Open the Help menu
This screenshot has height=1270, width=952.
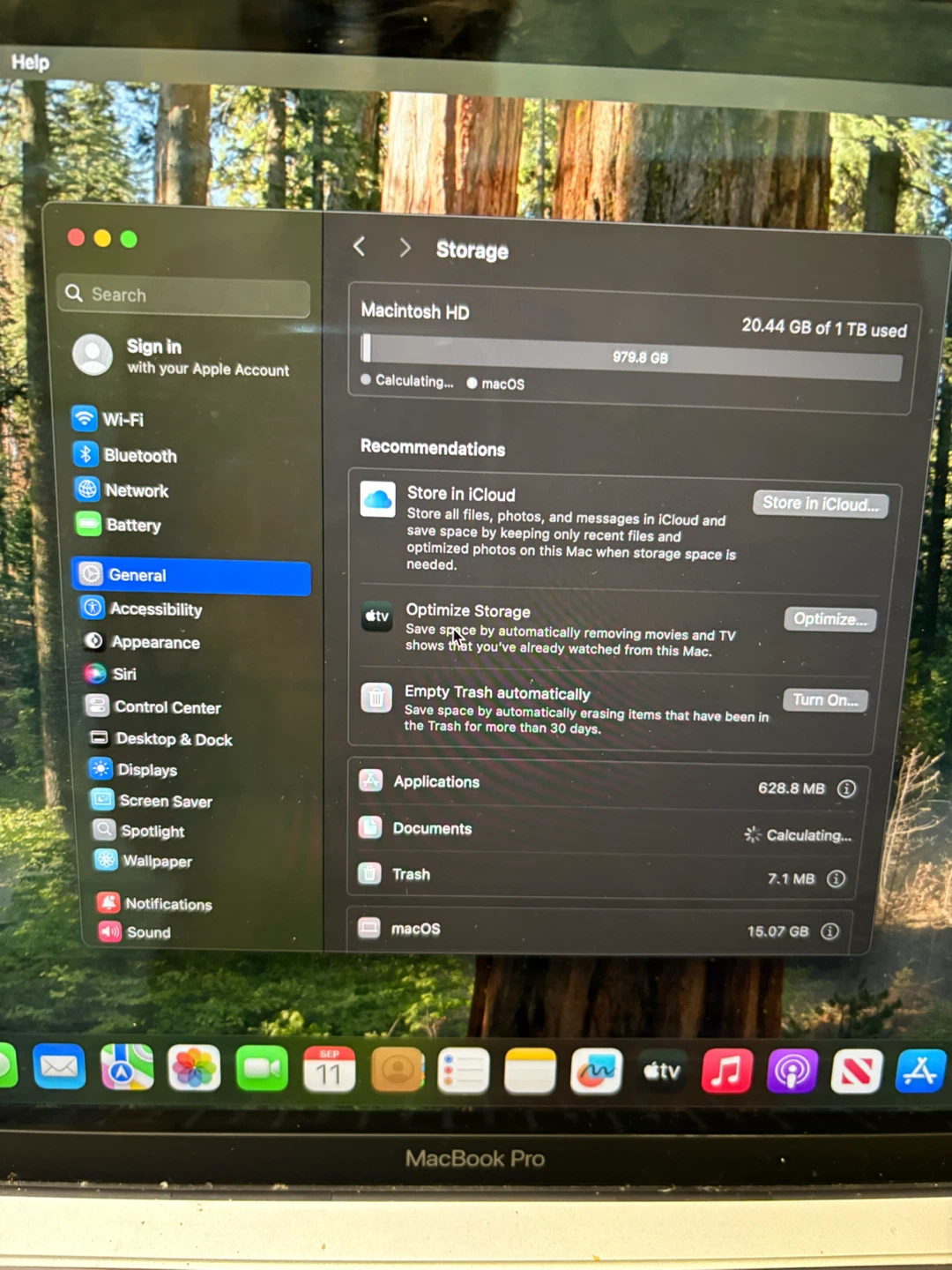pos(30,62)
